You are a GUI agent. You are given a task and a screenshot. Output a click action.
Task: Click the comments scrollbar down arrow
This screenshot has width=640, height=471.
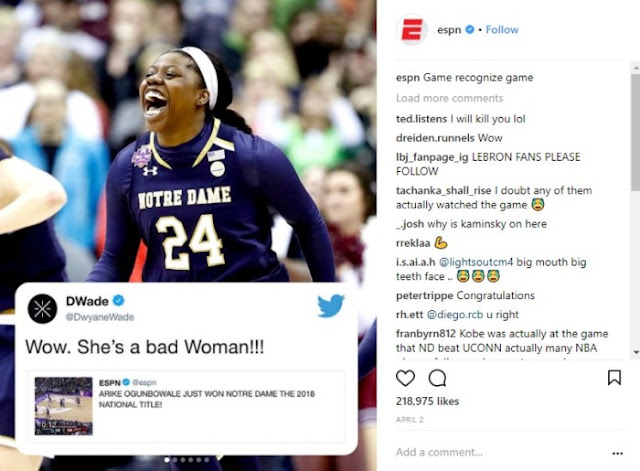[x=636, y=352]
